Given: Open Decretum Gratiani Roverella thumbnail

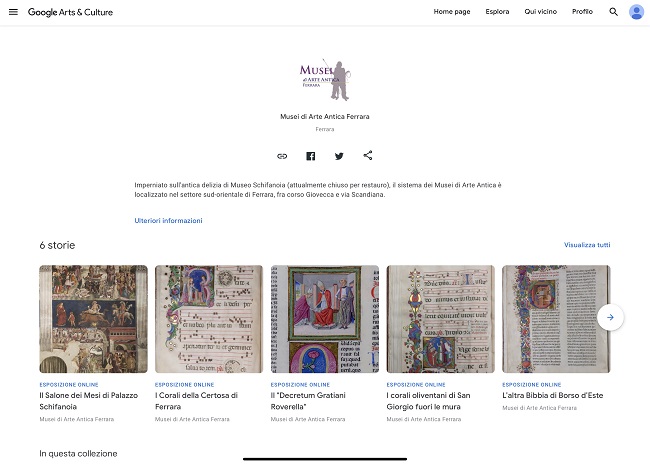Looking at the screenshot, I should [325, 319].
